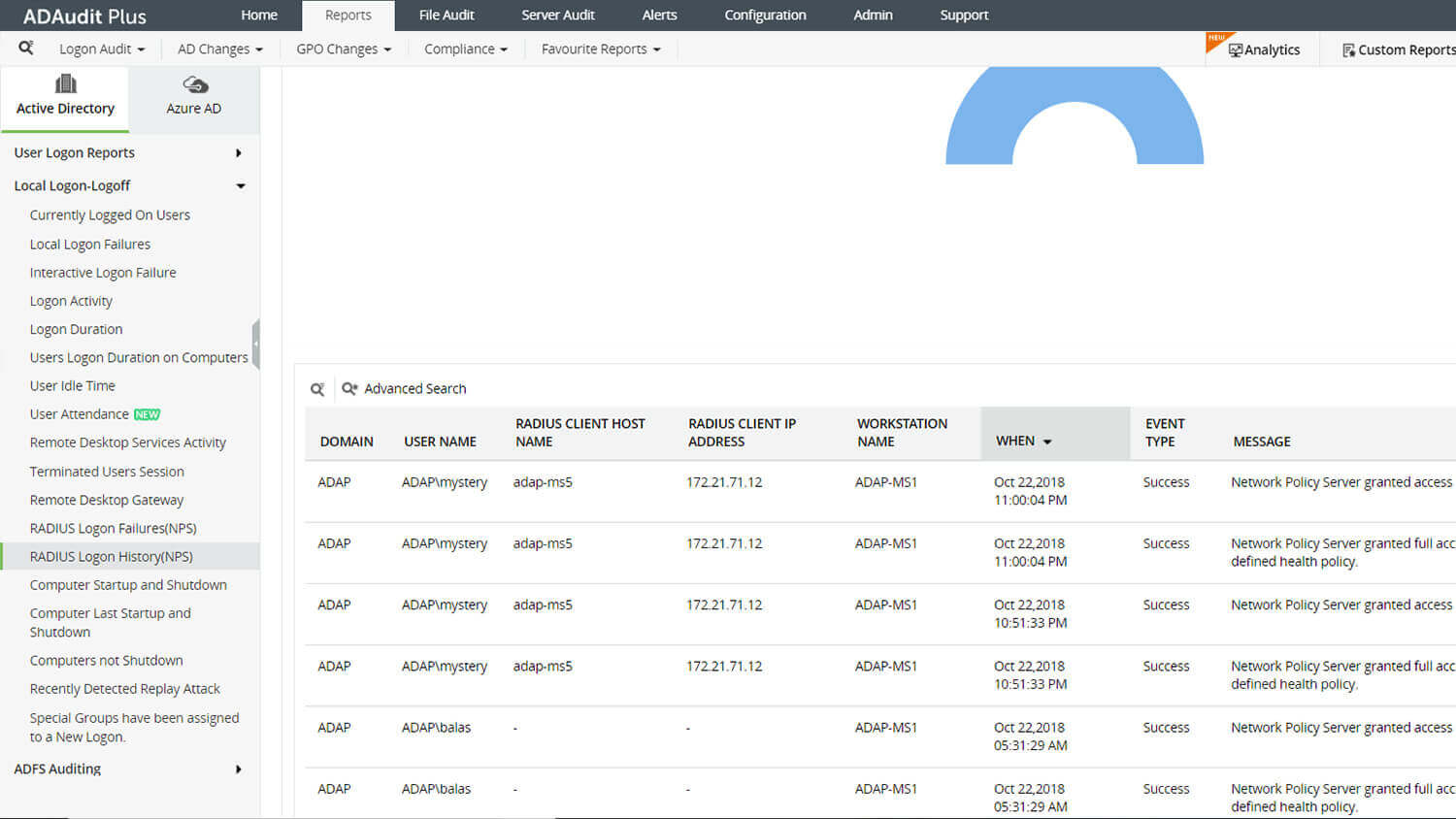Open Terminated Users Session report
Viewport: 1456px width, 819px height.
point(107,472)
